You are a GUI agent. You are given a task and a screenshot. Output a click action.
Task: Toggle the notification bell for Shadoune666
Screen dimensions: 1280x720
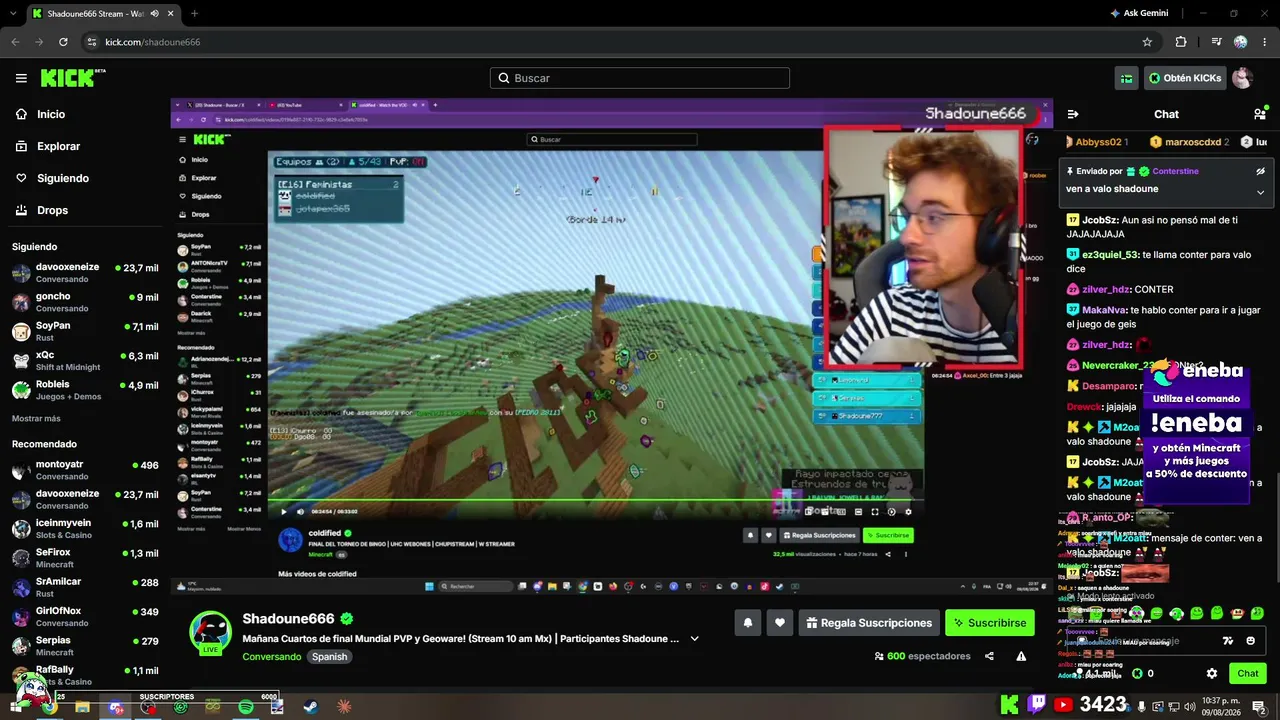[x=747, y=623]
